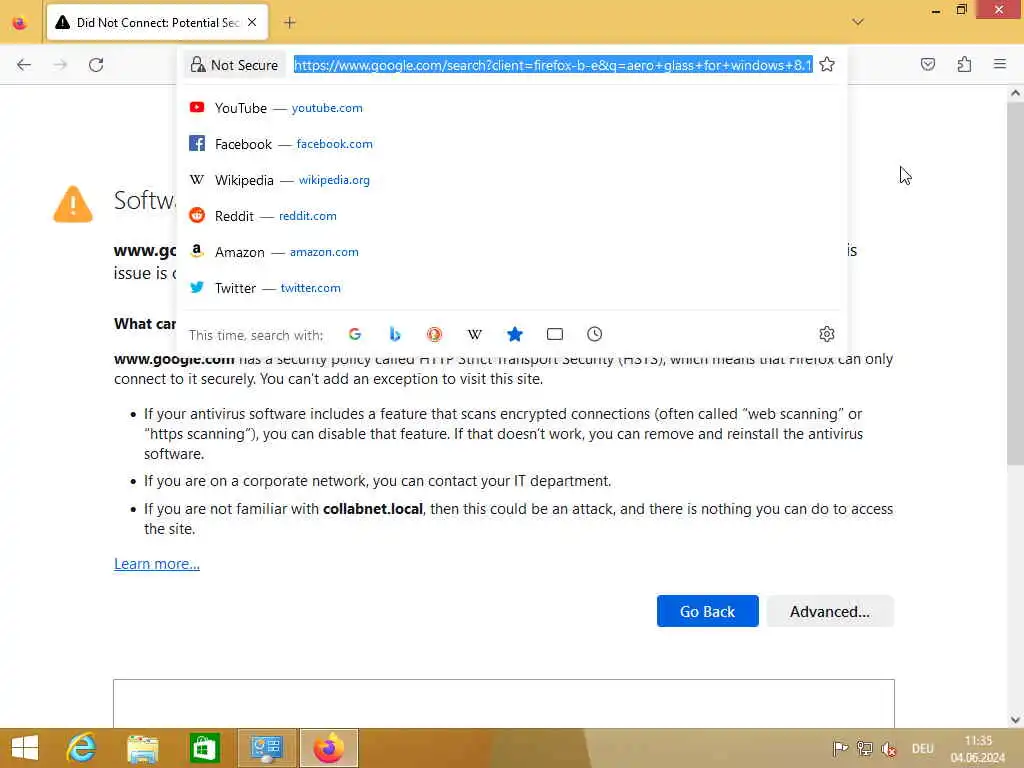Open the muted volume tray icon
The image size is (1024, 768).
[889, 748]
